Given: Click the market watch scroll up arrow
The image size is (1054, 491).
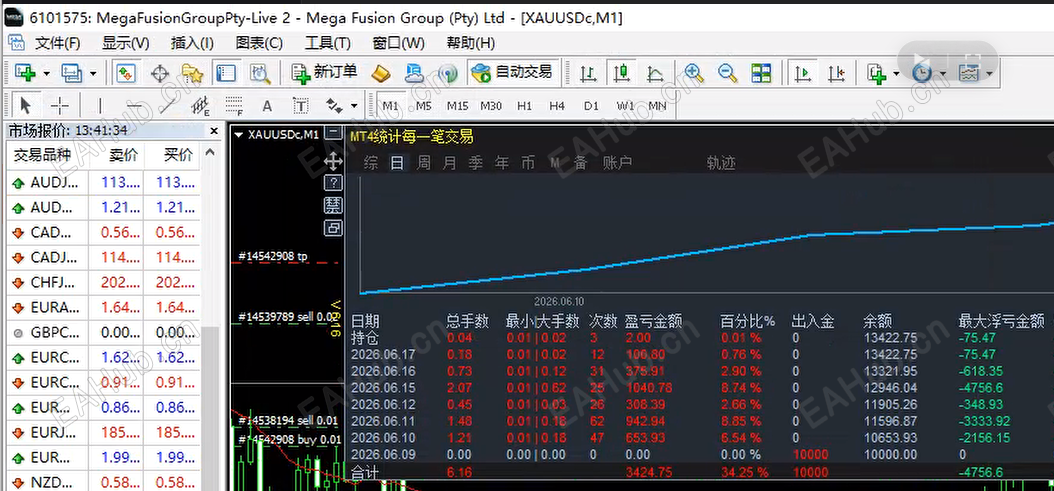Looking at the screenshot, I should pyautogui.click(x=210, y=153).
